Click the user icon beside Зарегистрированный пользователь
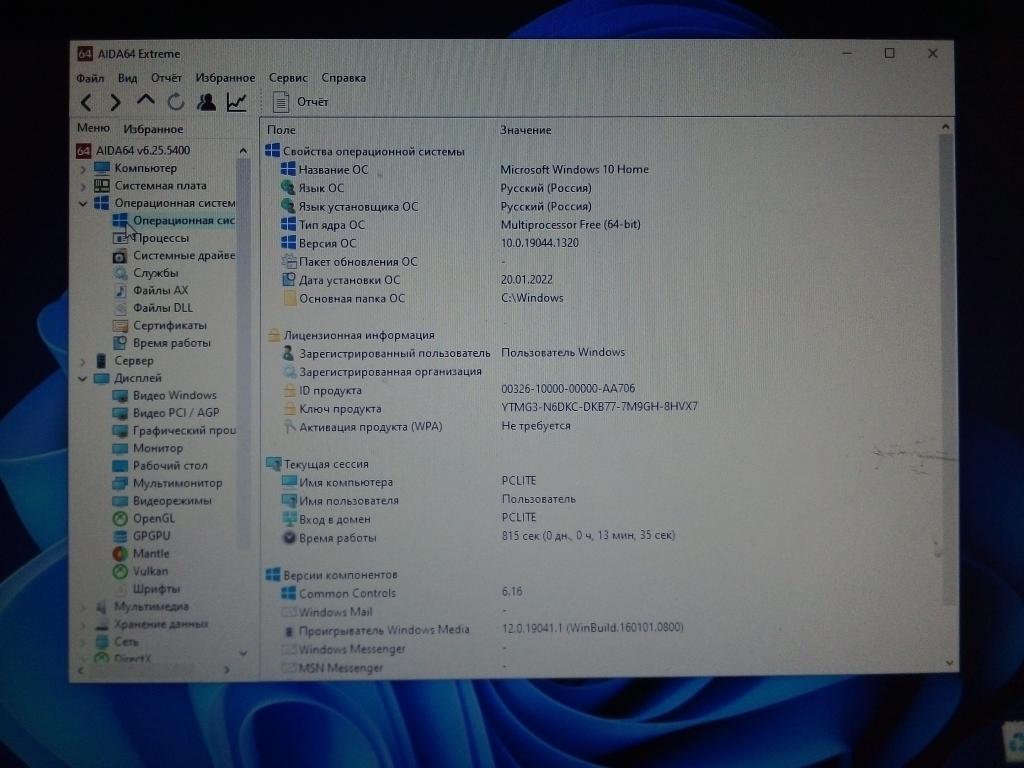1024x768 pixels. pyautogui.click(x=288, y=353)
